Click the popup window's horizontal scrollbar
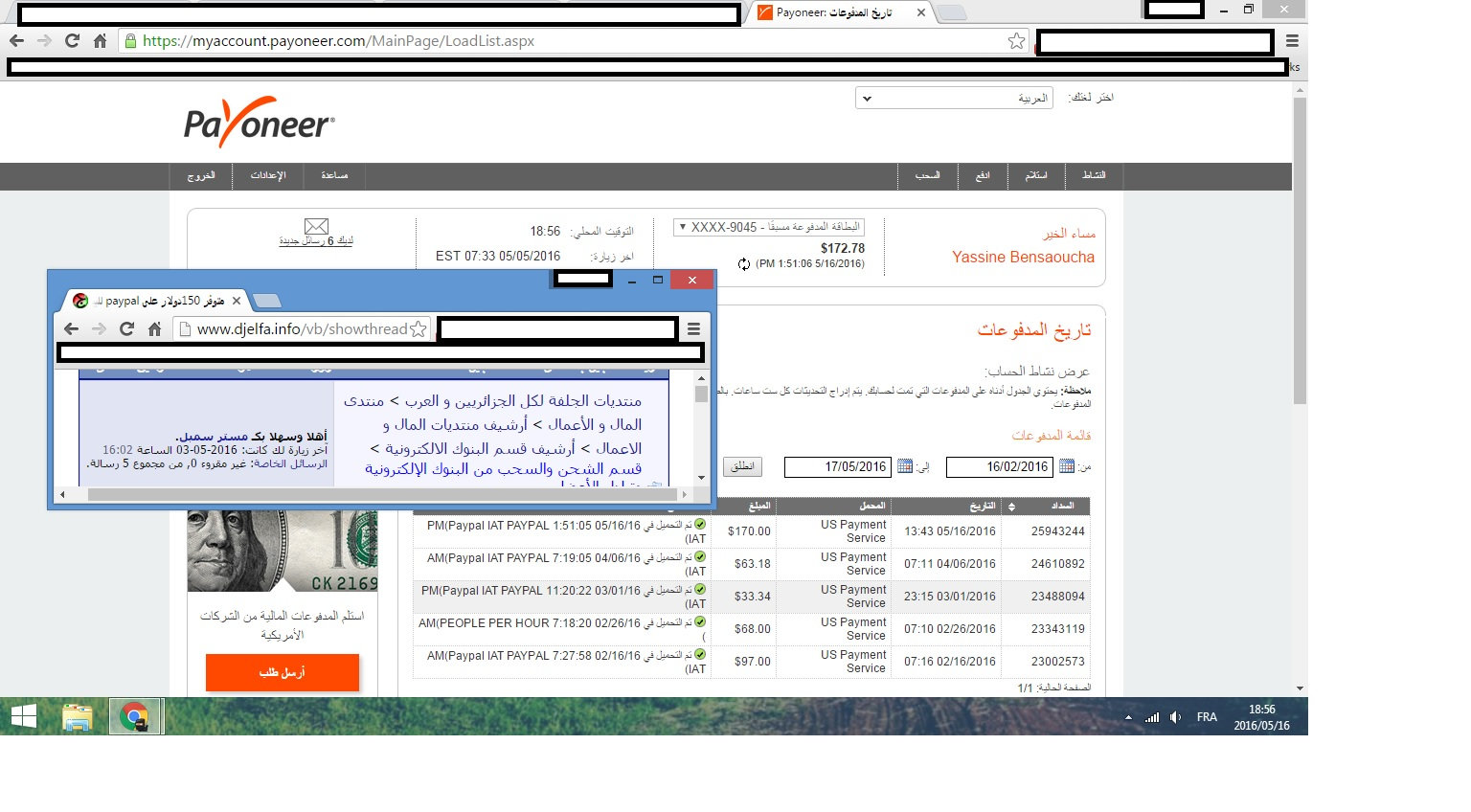 382,495
